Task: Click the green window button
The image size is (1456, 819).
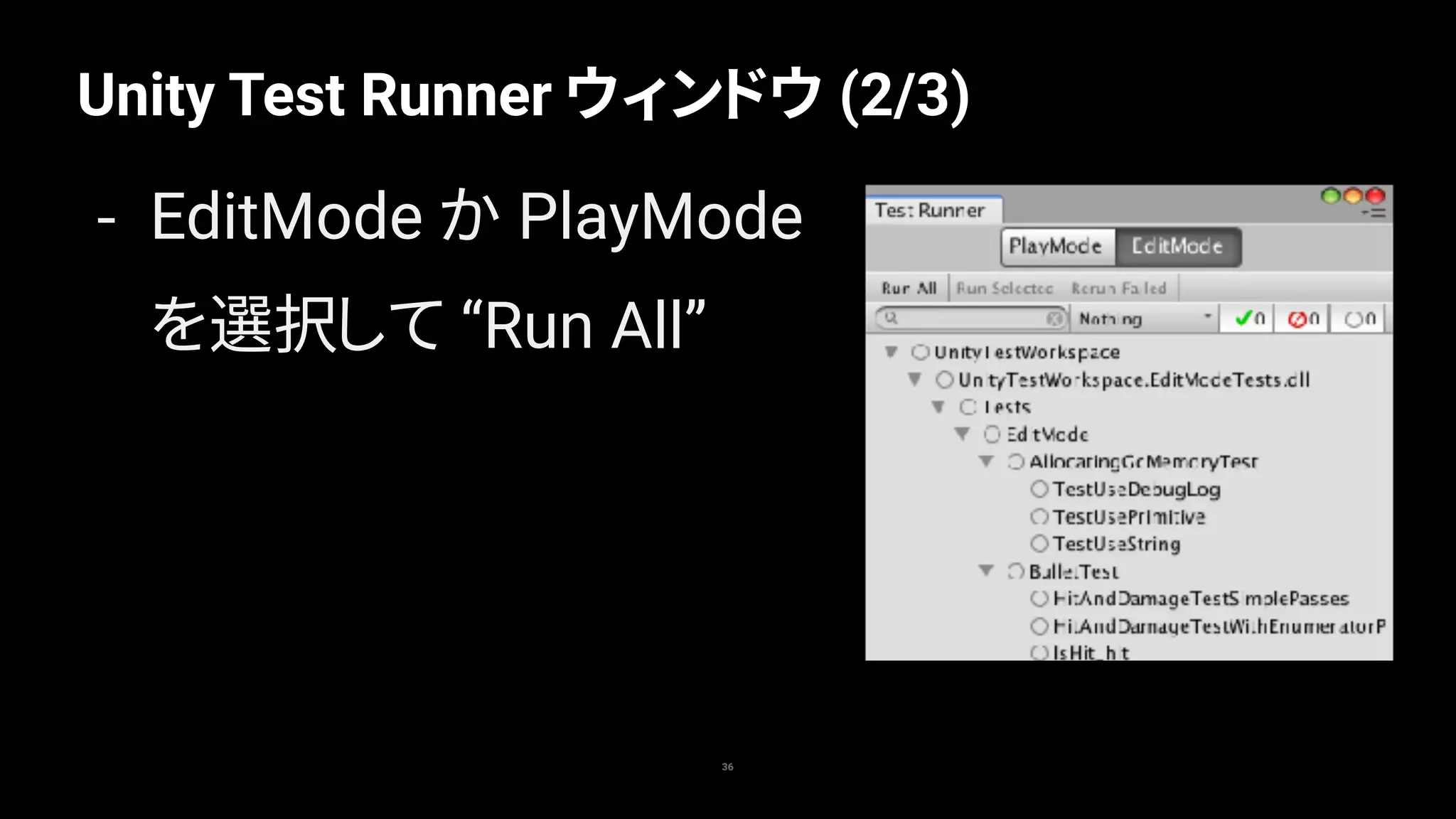Action: (1330, 196)
